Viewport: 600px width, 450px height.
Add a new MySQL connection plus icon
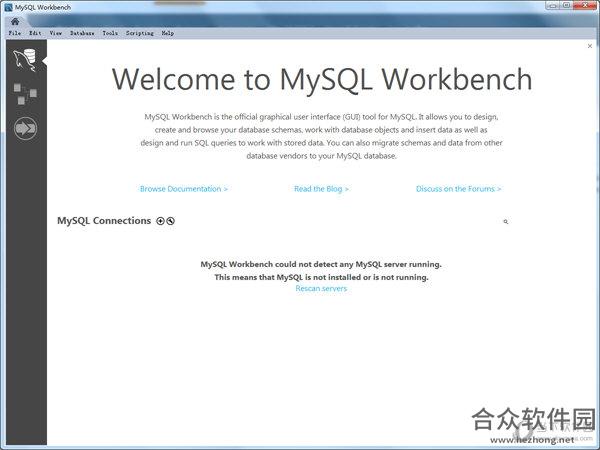click(160, 221)
